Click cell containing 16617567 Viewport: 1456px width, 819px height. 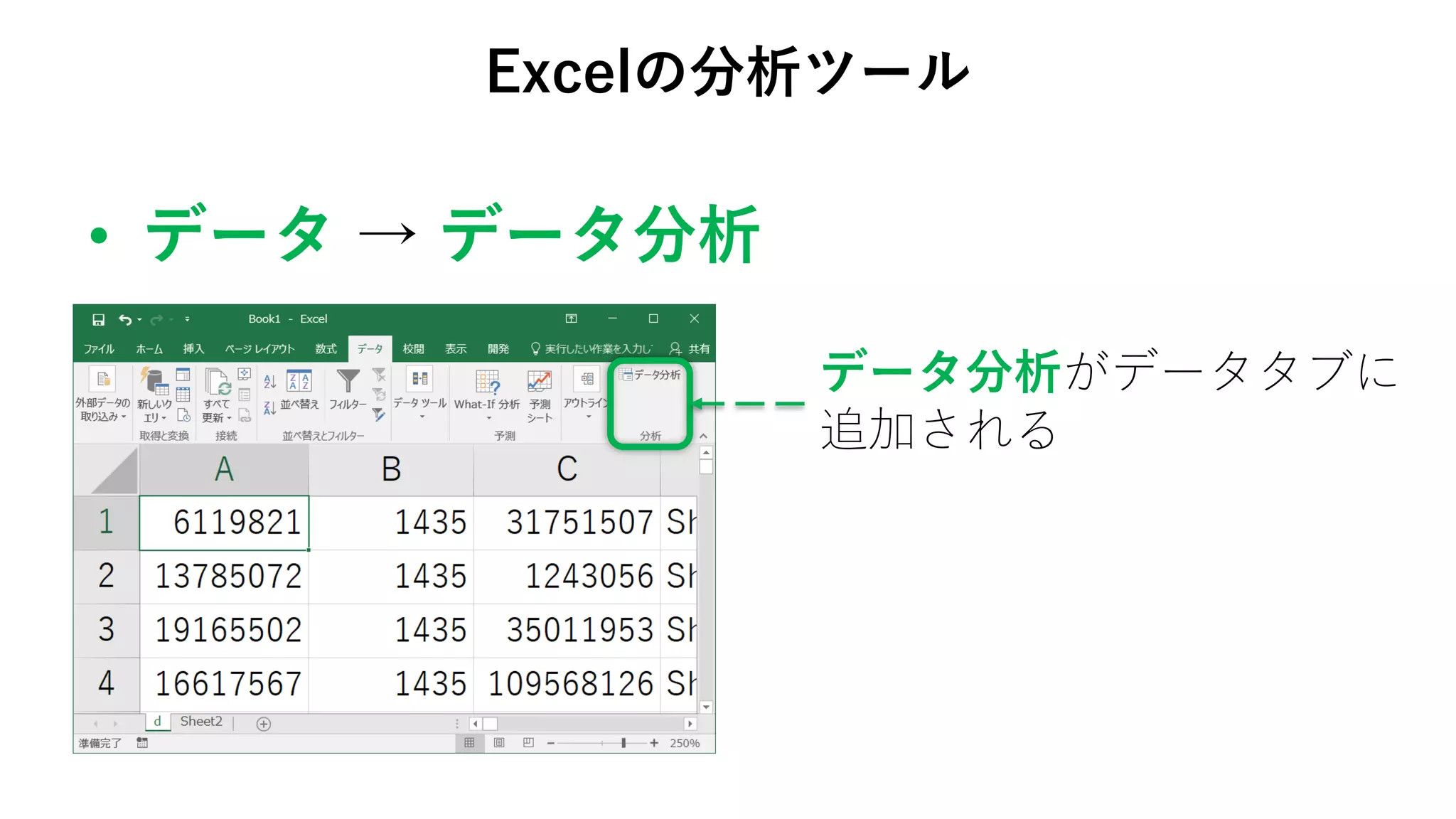point(224,684)
